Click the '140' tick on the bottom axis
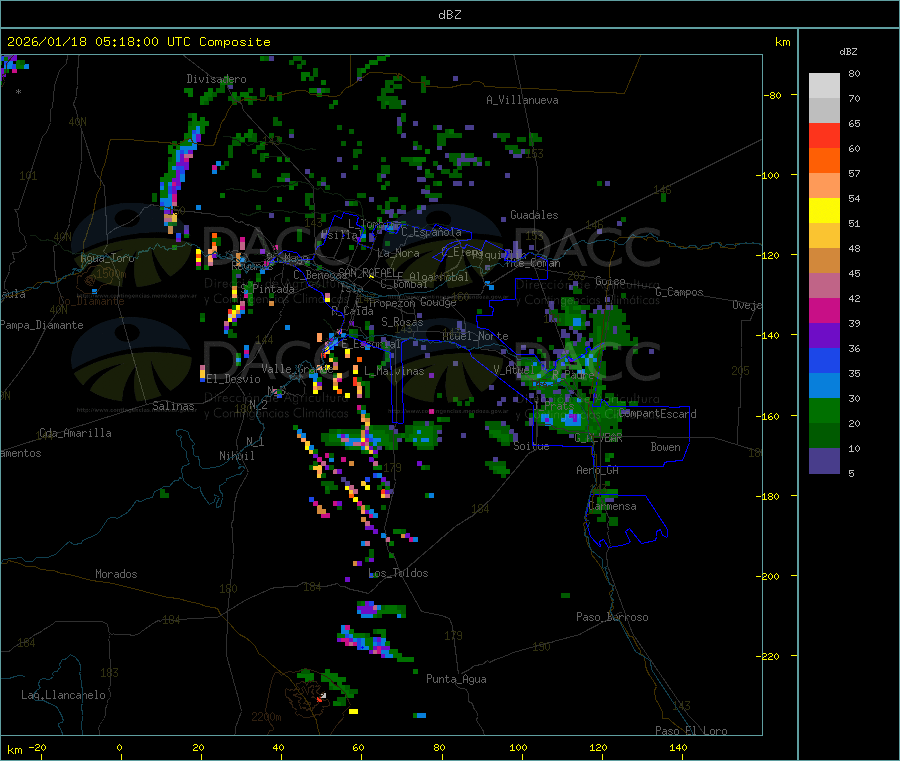 (678, 748)
